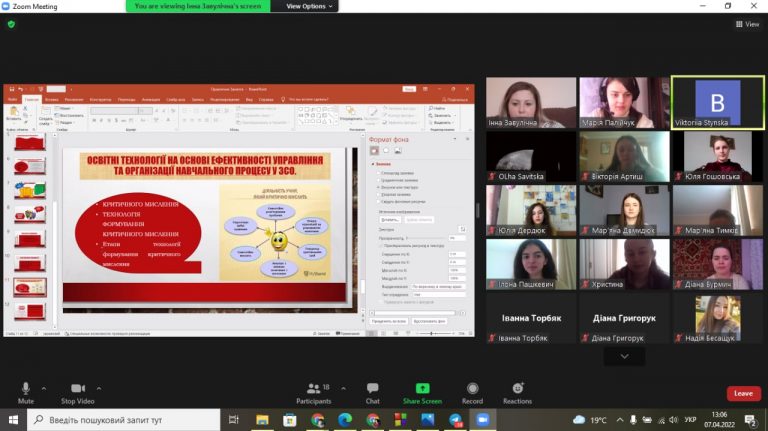The width and height of the screenshot is (768, 431).
Task: Open the Participants panel
Action: click(x=313, y=393)
